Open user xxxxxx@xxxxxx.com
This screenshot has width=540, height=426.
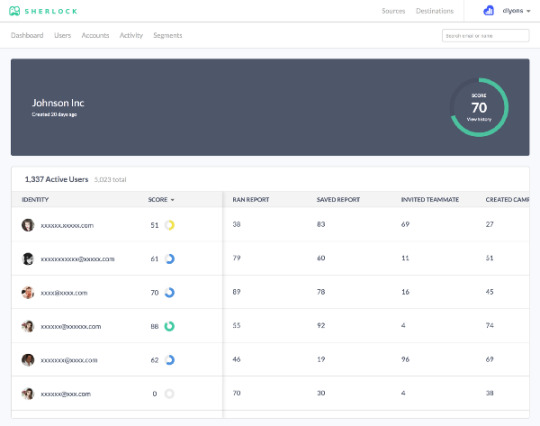71,326
